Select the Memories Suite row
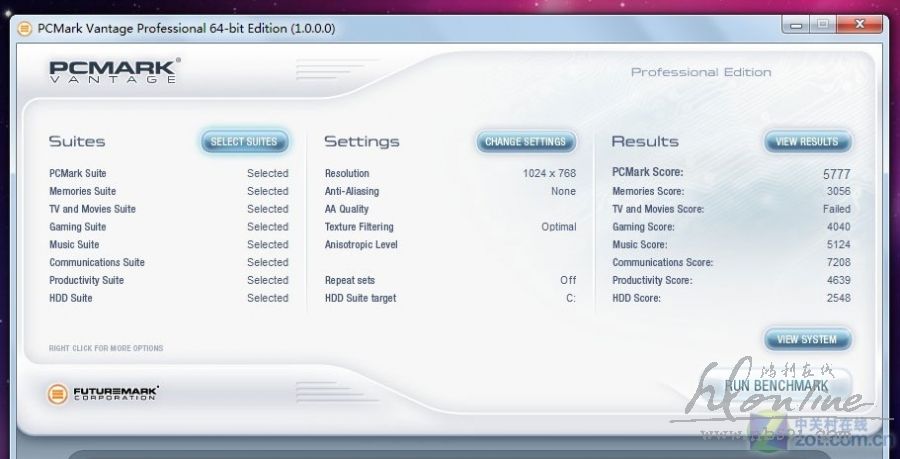The height and width of the screenshot is (459, 900). (169, 191)
